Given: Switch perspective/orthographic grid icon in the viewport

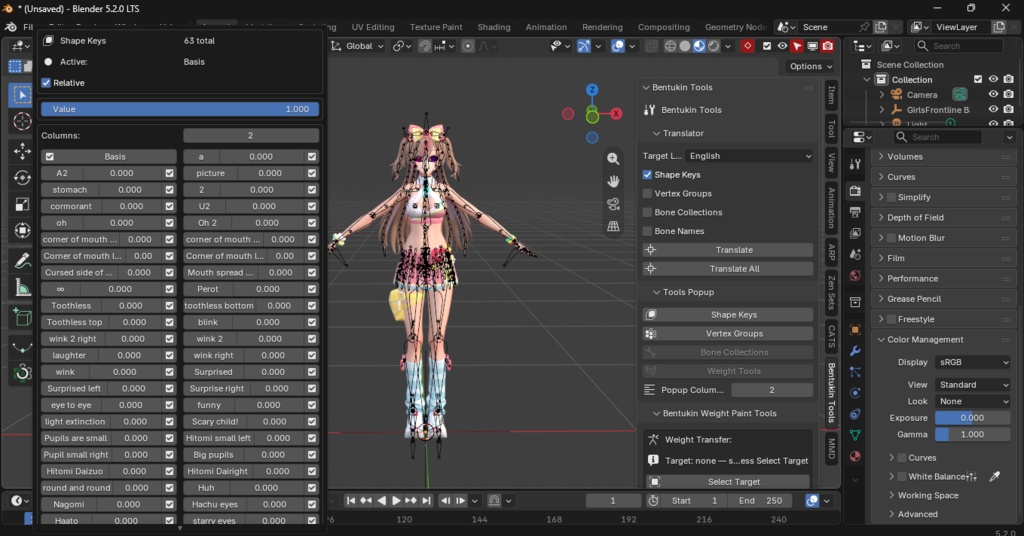Looking at the screenshot, I should pos(613,227).
